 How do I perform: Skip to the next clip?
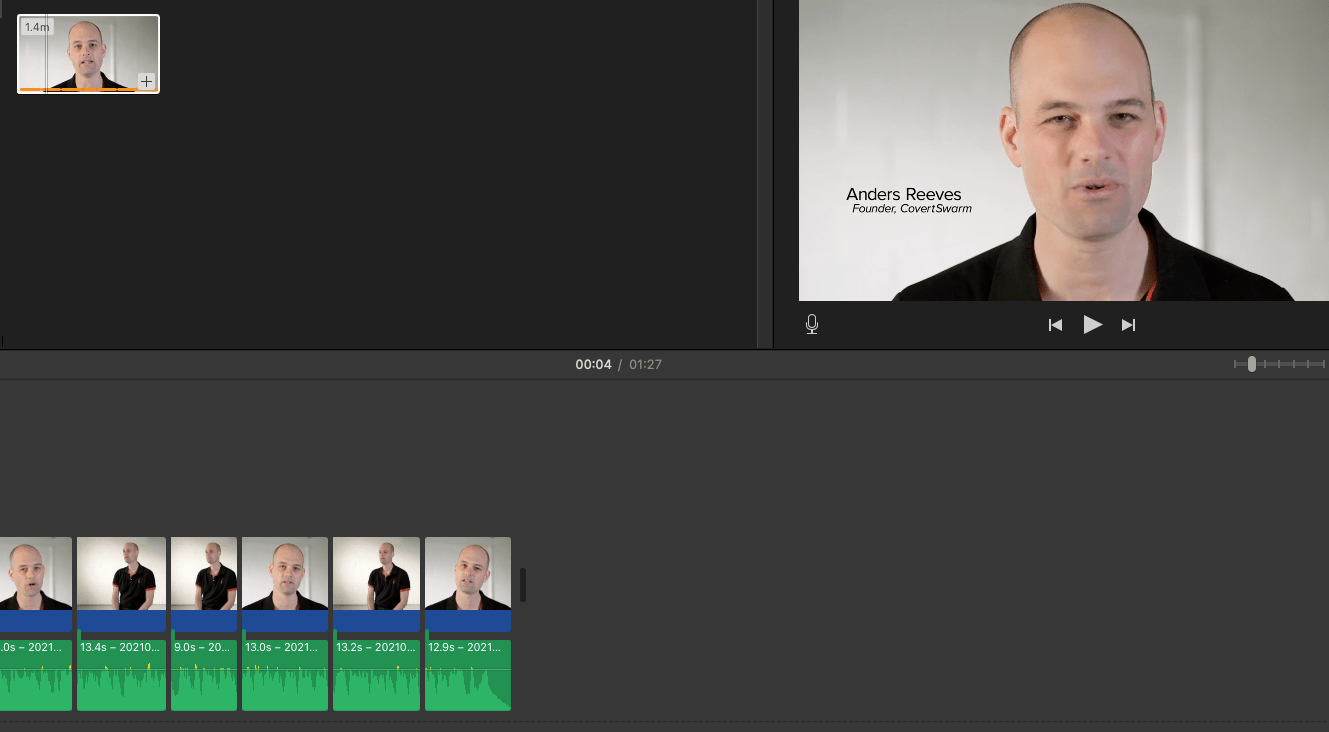[1128, 325]
